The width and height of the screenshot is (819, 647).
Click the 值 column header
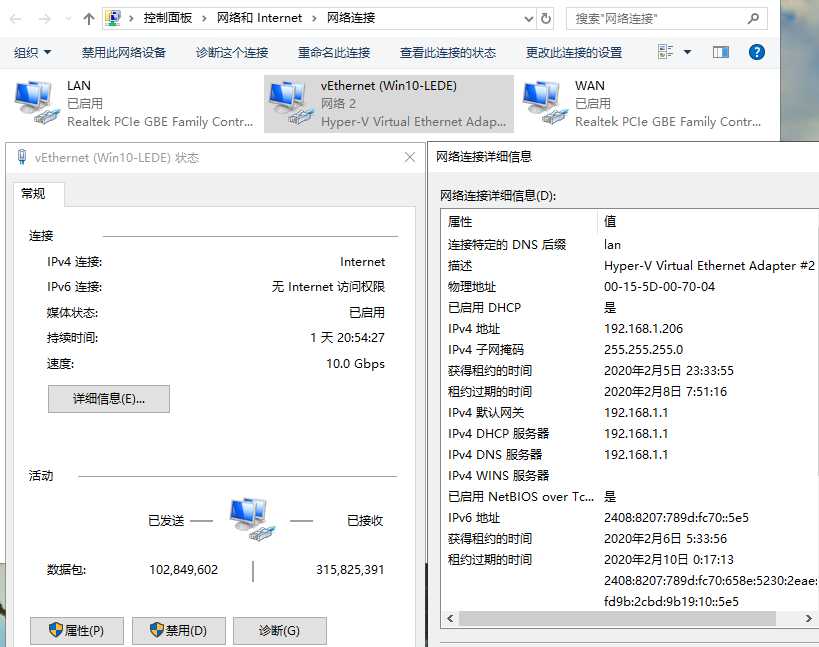point(707,221)
